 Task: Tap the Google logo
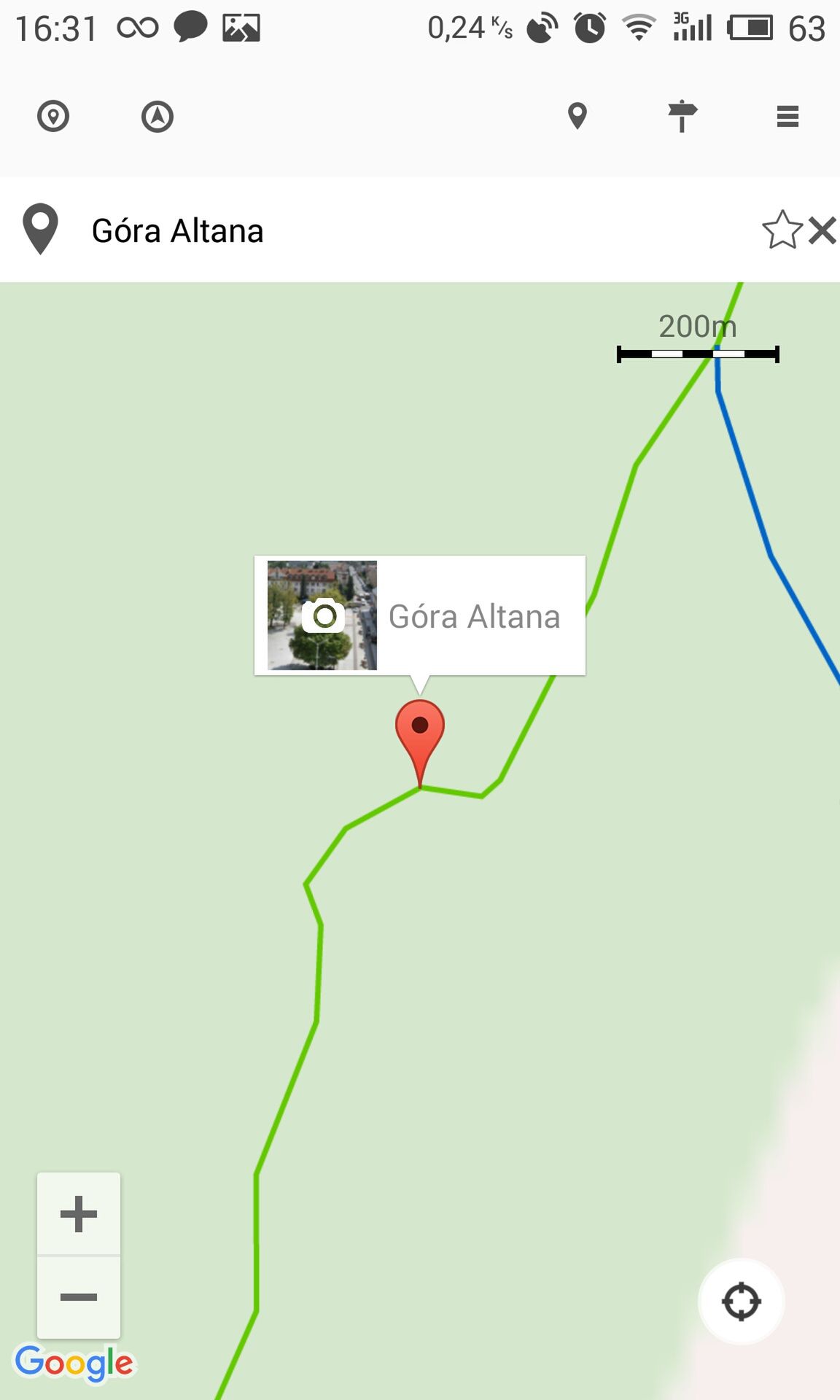click(x=75, y=1364)
